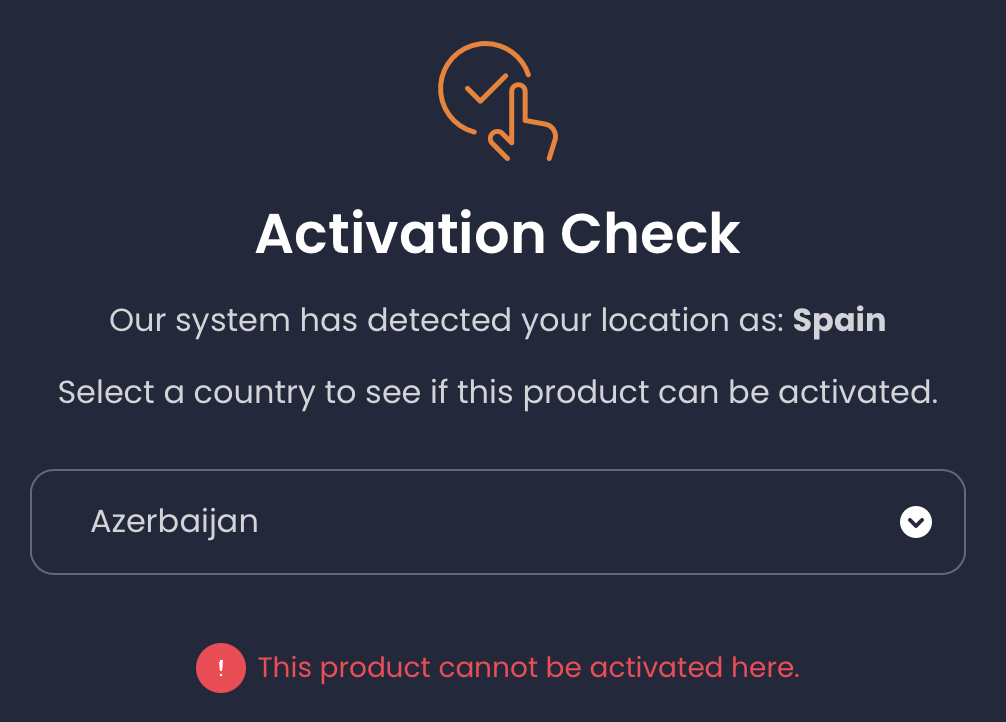Screen dimensions: 1006x722
Task: Click the word 'Activation' in the title
Action: [x=400, y=234]
